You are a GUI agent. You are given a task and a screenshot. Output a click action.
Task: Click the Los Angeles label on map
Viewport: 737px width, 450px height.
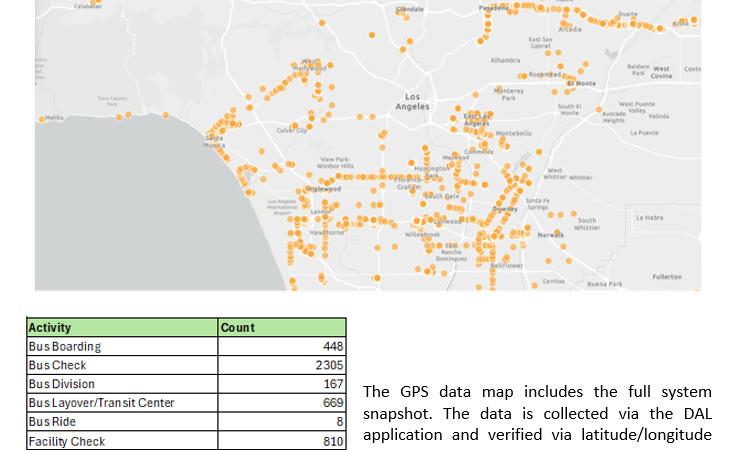(411, 101)
